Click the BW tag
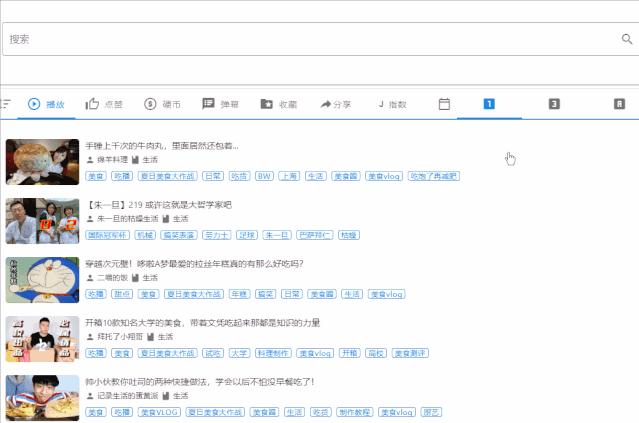 264,176
